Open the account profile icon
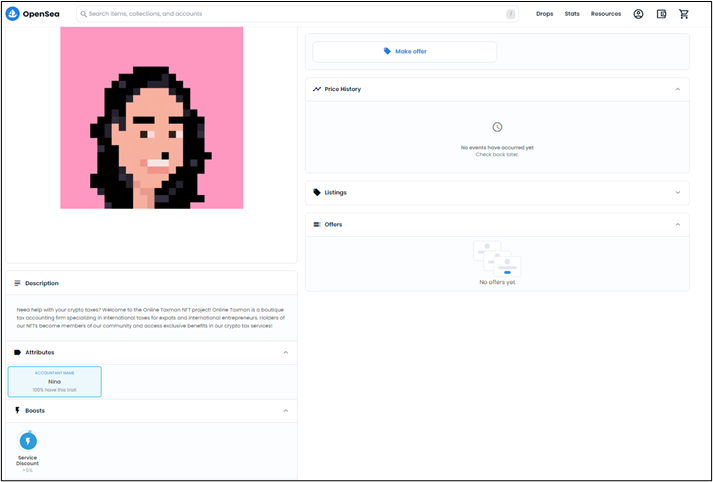The image size is (713, 482). pos(639,14)
